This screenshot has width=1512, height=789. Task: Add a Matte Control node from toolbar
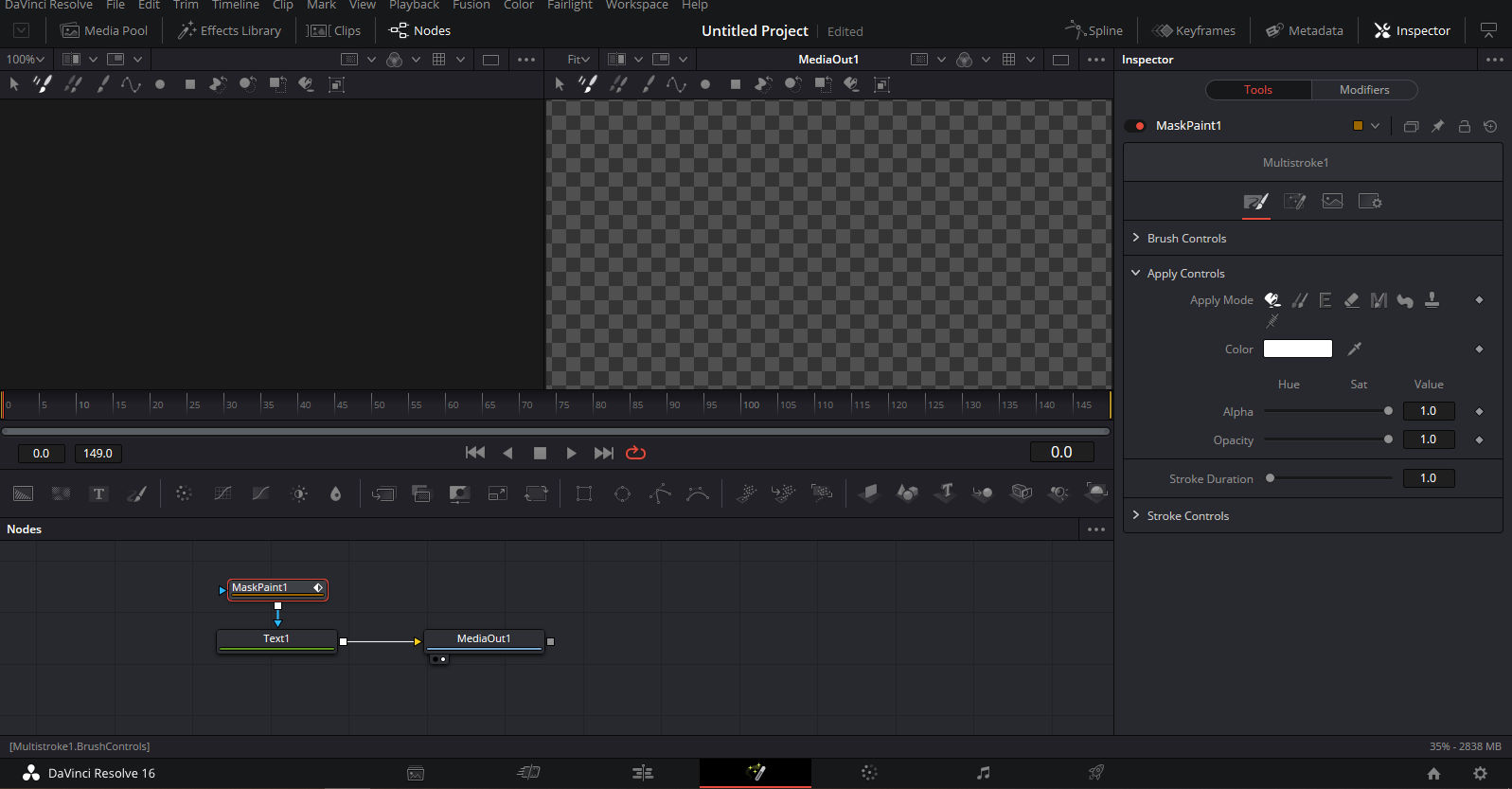[x=459, y=493]
